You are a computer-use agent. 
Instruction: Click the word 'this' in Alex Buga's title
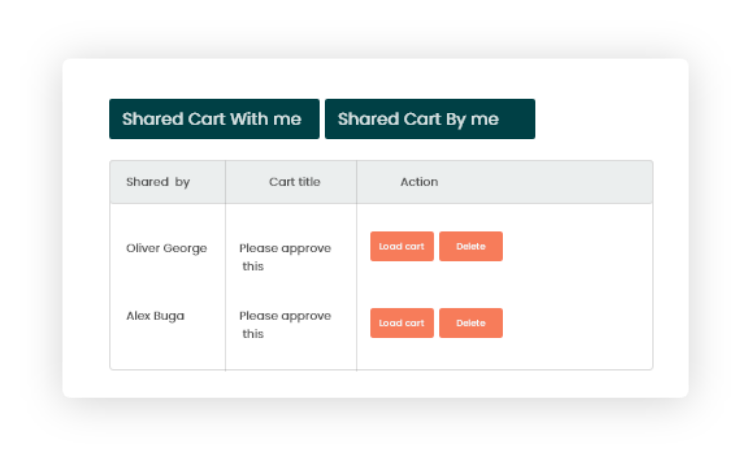coord(253,334)
